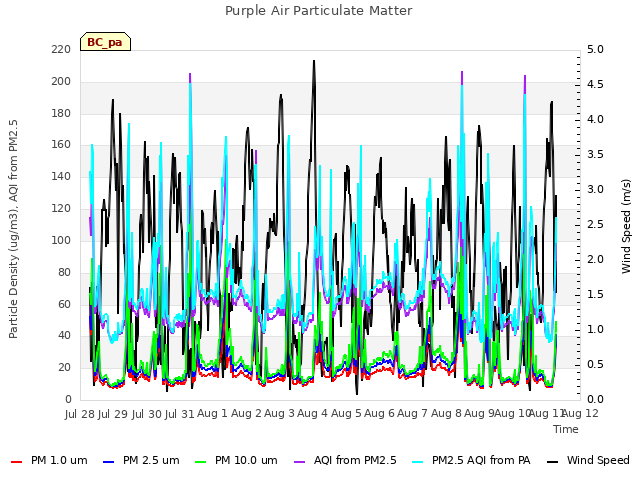
Task: Click the Aug 4 x-axis tick label
Action: click(x=313, y=413)
